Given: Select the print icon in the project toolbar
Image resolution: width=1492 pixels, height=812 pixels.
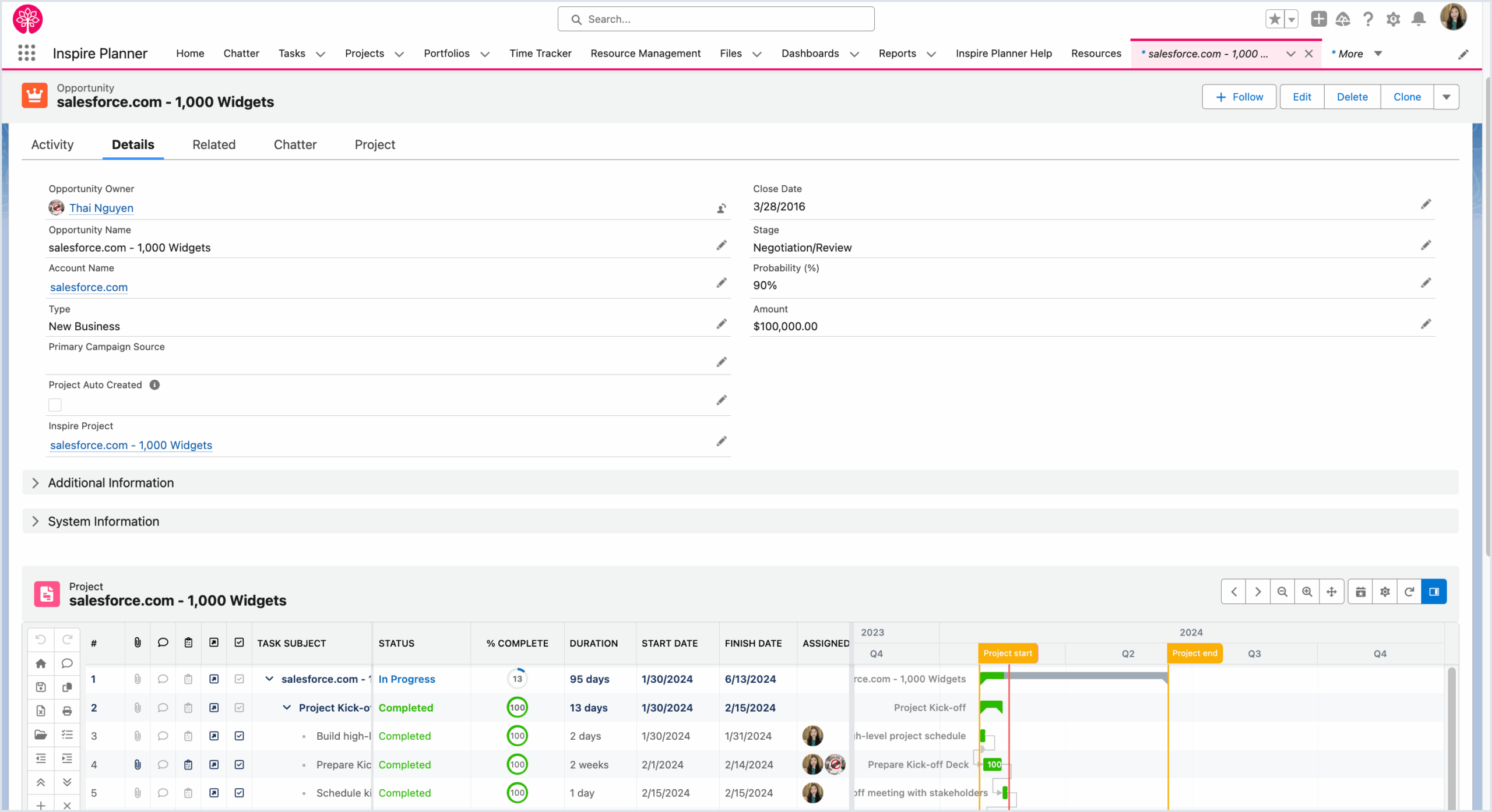Looking at the screenshot, I should coord(66,711).
